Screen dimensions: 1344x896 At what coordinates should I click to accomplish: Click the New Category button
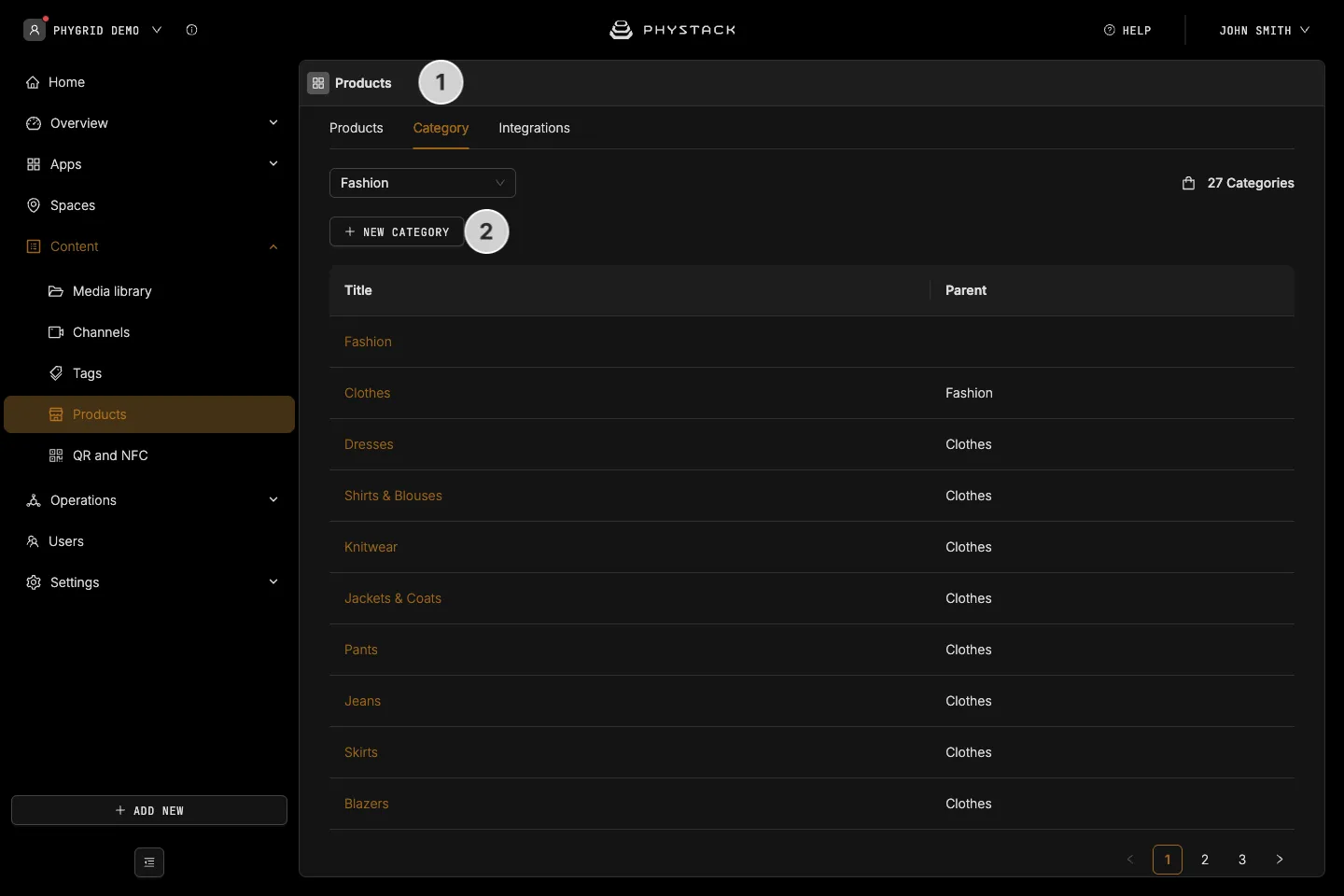(397, 231)
